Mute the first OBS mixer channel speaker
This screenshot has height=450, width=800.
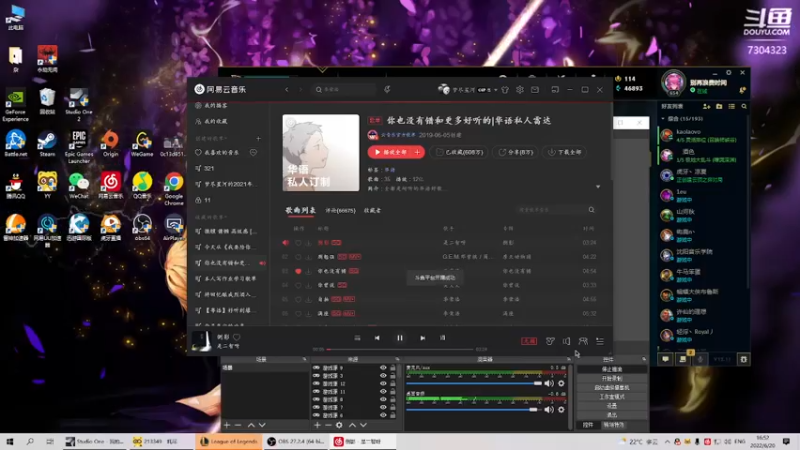tap(549, 383)
